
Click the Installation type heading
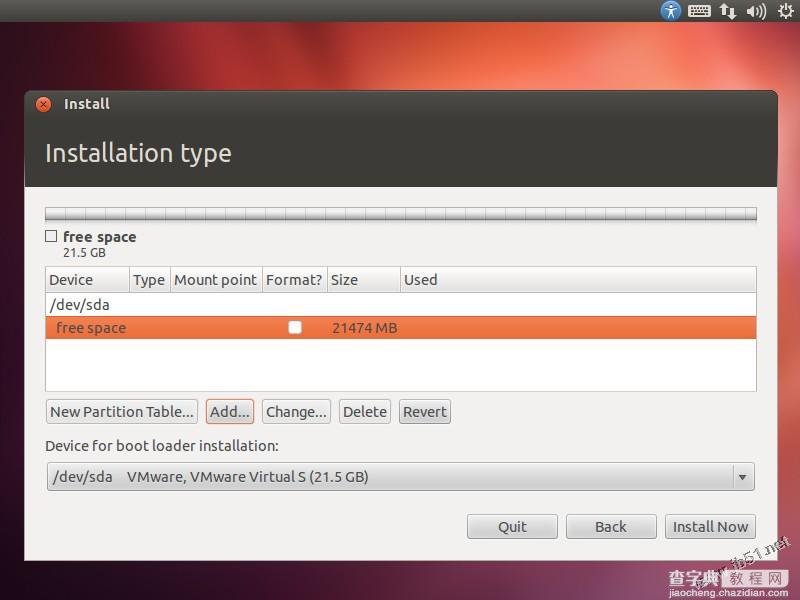point(138,153)
